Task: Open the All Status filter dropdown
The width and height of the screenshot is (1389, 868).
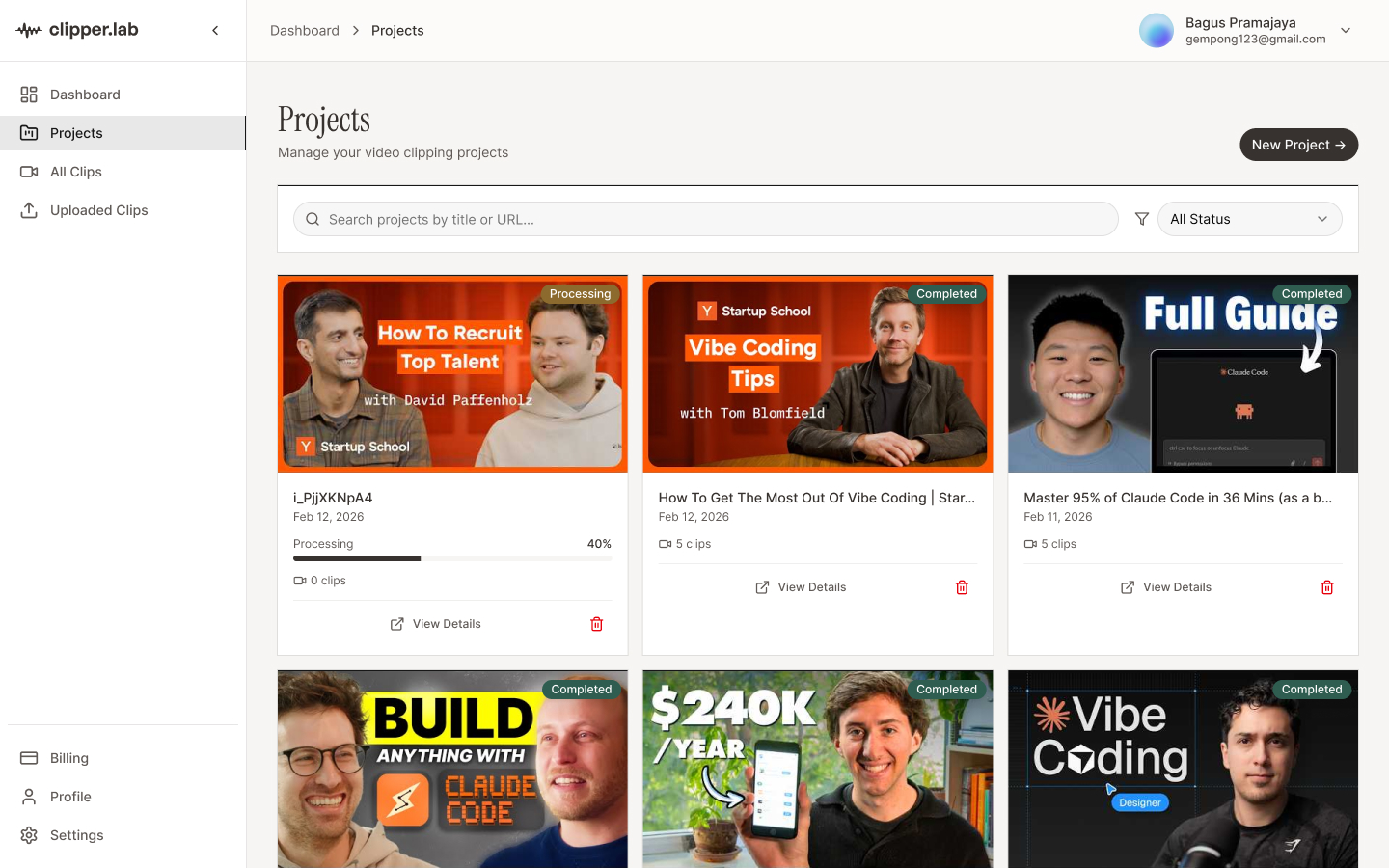Action: tap(1249, 219)
